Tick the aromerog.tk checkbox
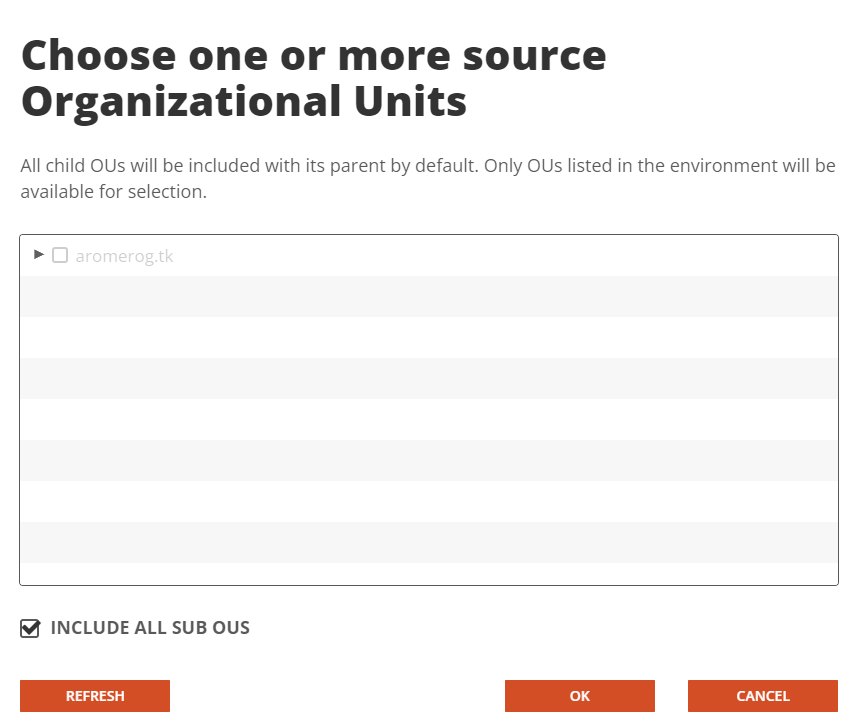The width and height of the screenshot is (856, 728). (x=60, y=255)
